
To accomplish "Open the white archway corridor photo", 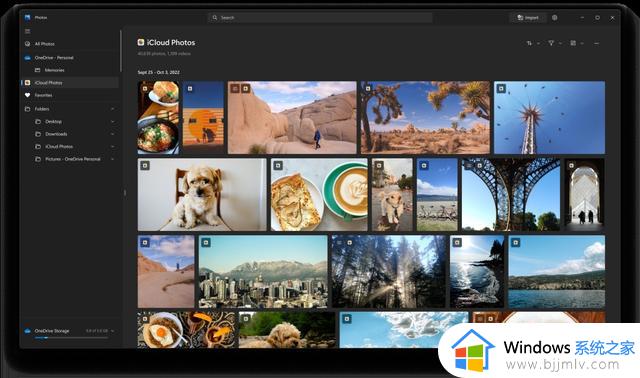I will (584, 195).
